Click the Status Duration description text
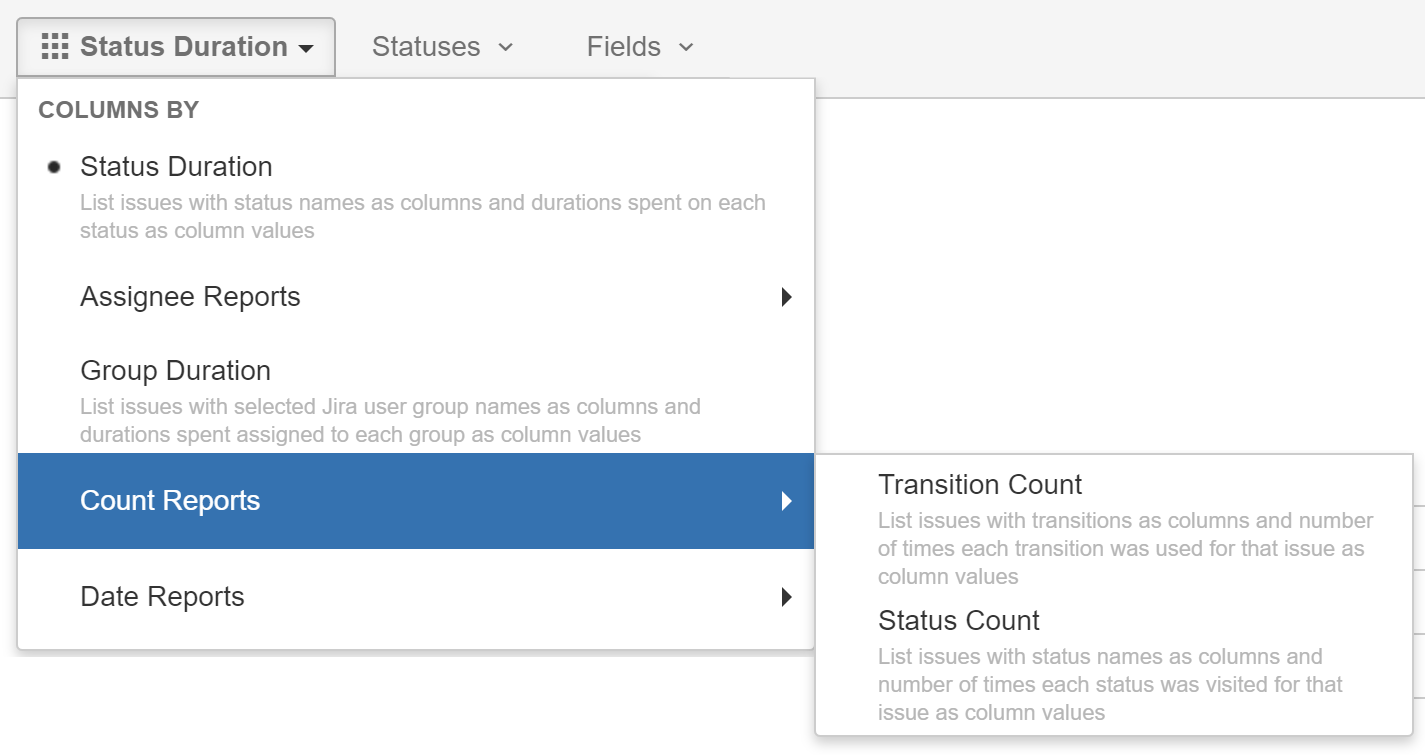This screenshot has height=755, width=1425. 422,218
